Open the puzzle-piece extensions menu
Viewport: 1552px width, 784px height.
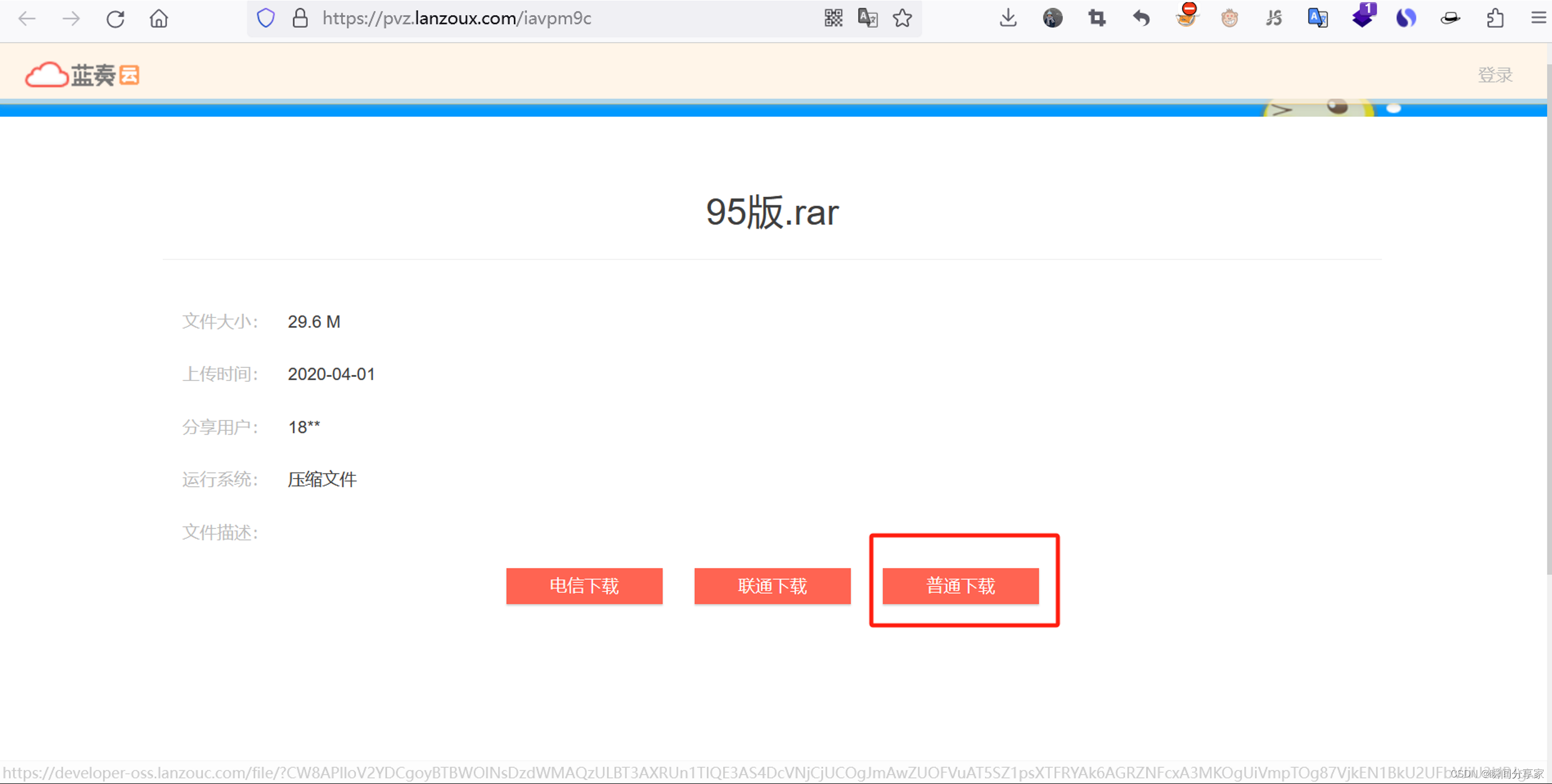pos(1495,18)
